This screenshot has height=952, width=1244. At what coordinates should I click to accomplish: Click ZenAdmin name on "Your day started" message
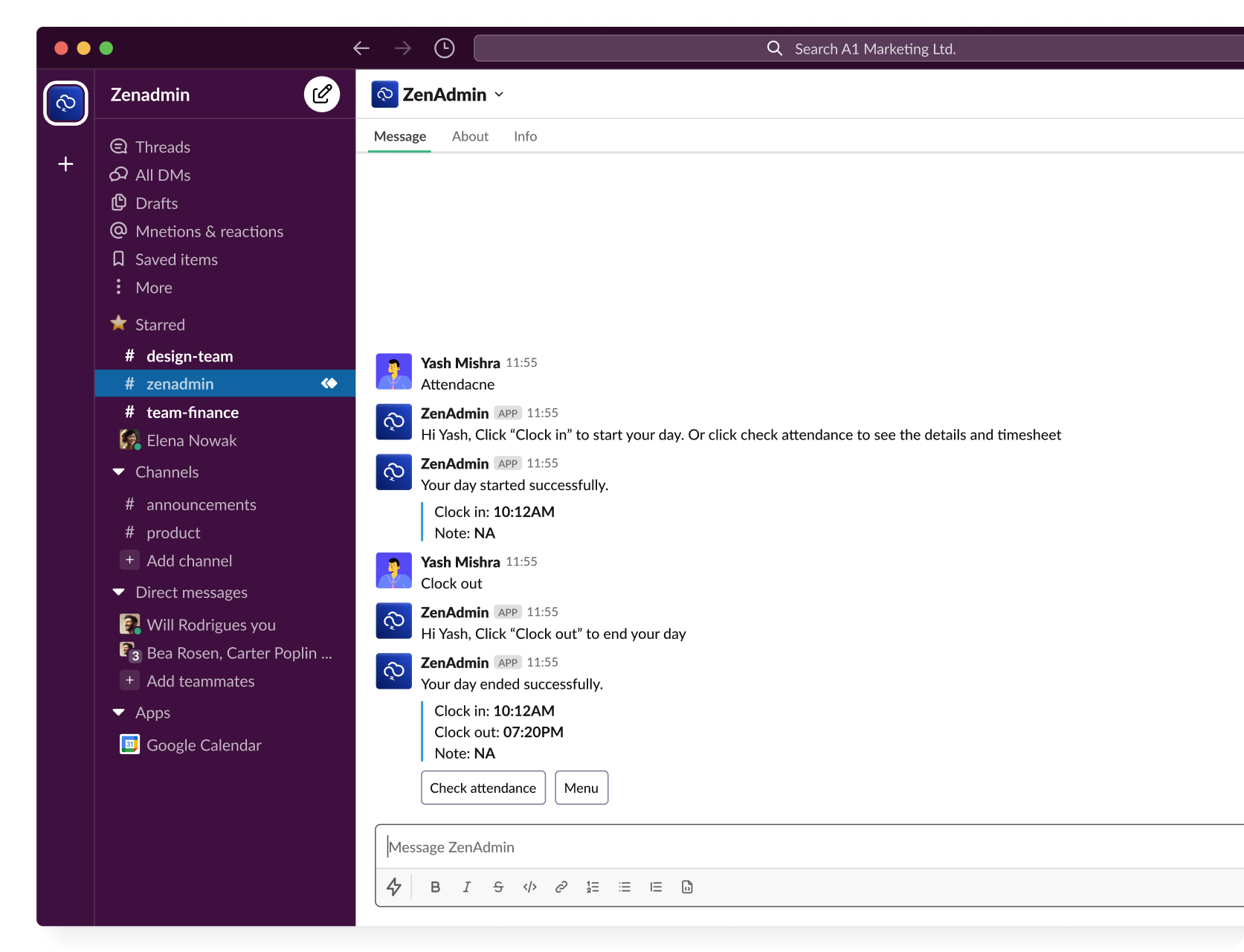(x=455, y=463)
